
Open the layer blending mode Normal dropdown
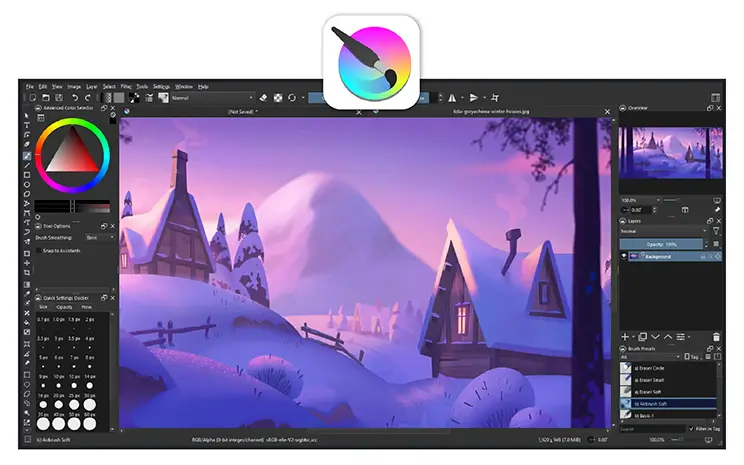[x=662, y=231]
